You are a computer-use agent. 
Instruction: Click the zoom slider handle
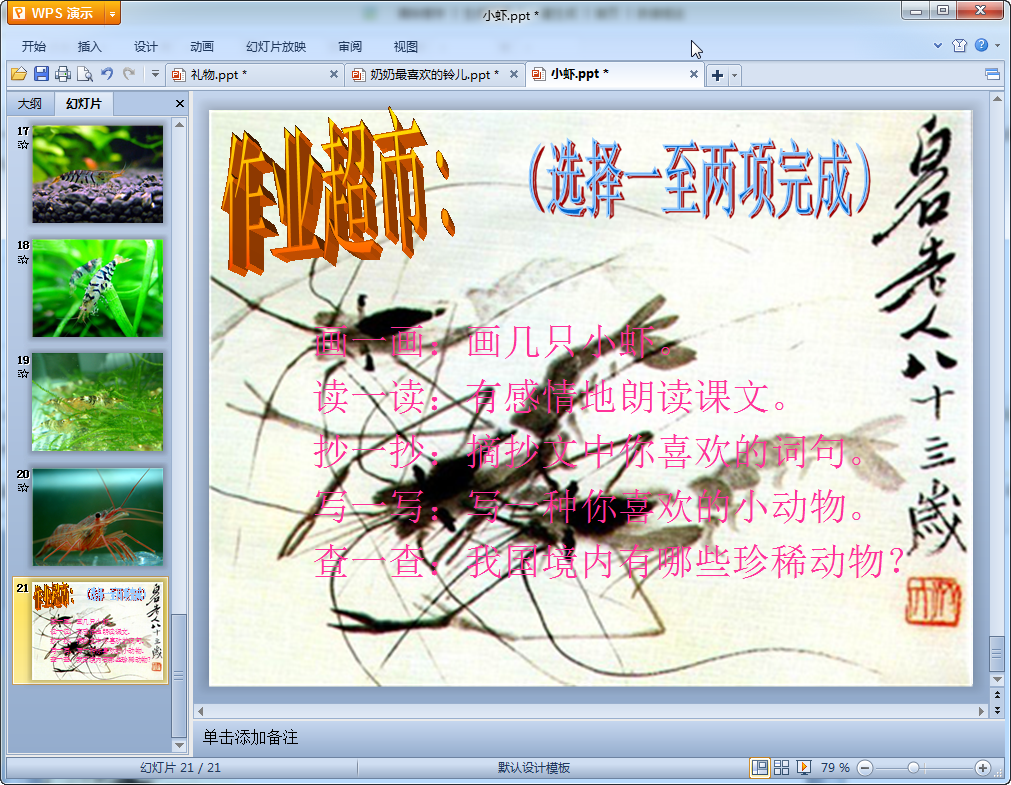point(913,768)
